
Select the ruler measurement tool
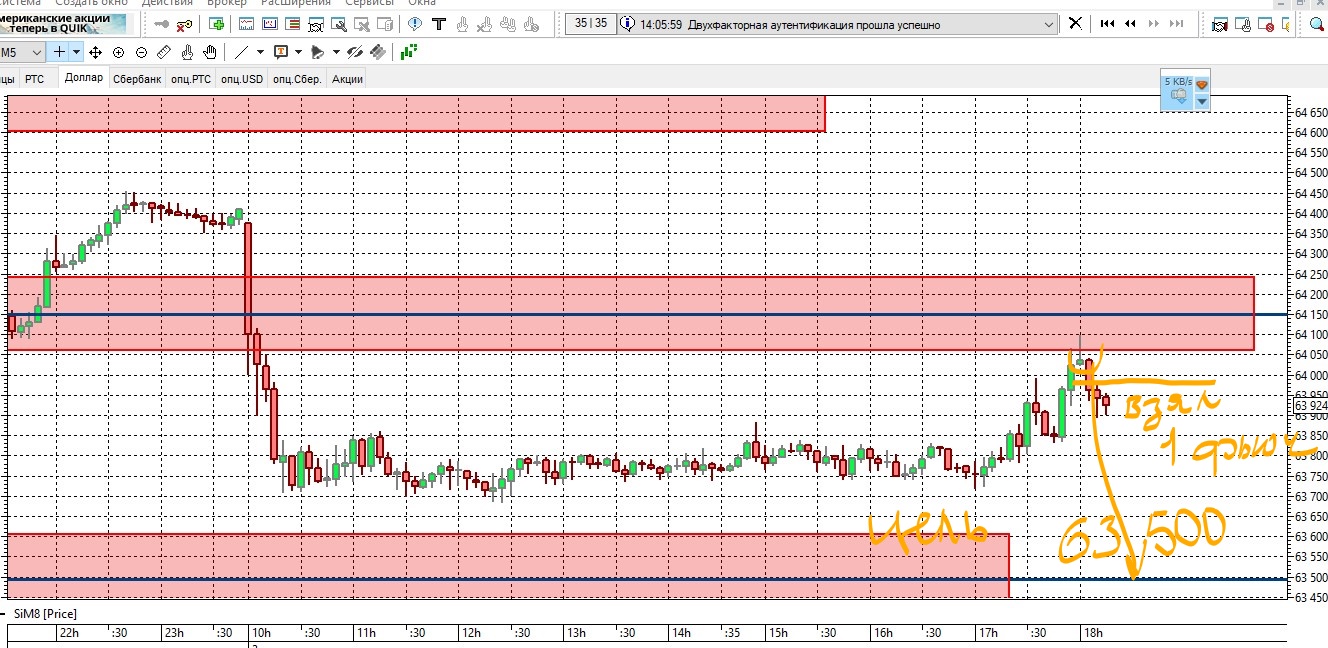click(x=164, y=52)
